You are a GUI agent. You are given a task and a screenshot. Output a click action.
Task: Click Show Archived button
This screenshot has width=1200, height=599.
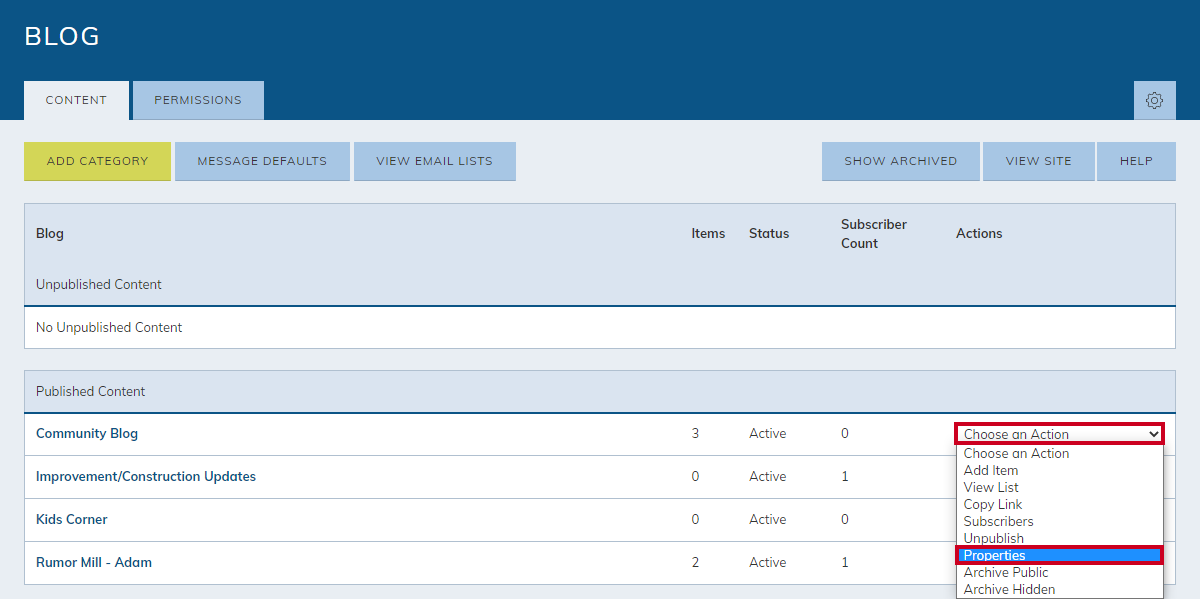(x=900, y=161)
